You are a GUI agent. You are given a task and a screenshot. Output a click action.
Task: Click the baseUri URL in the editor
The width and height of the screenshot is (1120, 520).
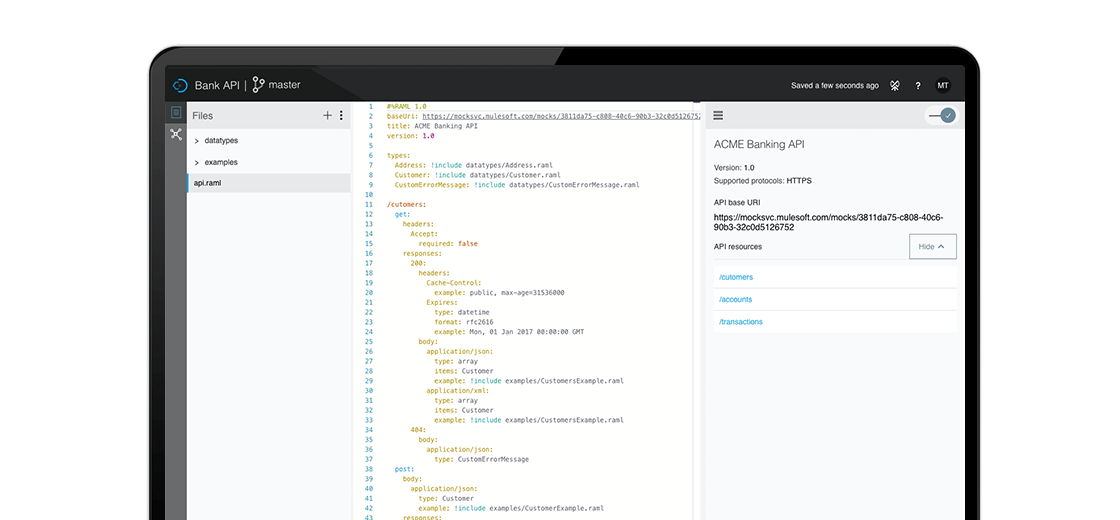pyautogui.click(x=561, y=116)
